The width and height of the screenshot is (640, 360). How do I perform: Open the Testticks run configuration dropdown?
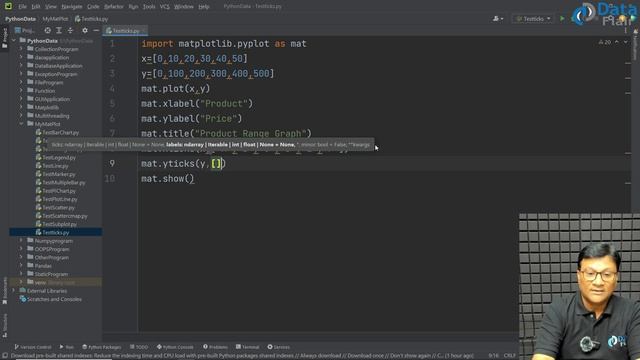533,19
